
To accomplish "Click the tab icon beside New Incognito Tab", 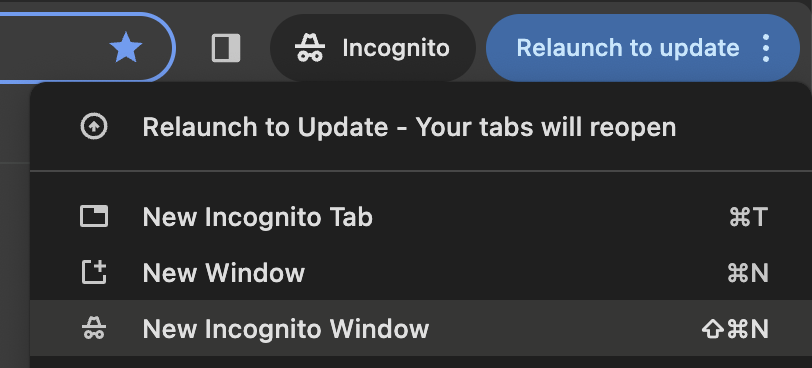I will pyautogui.click(x=94, y=216).
